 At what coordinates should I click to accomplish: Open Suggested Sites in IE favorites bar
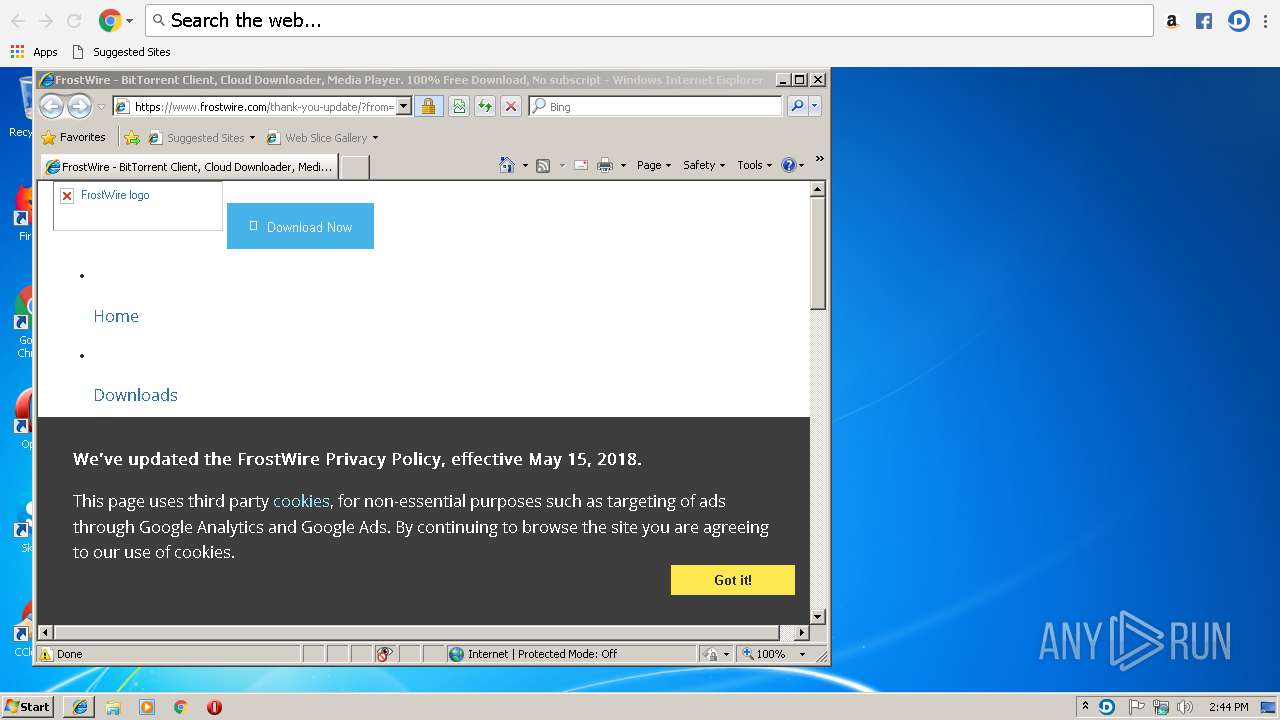(201, 138)
